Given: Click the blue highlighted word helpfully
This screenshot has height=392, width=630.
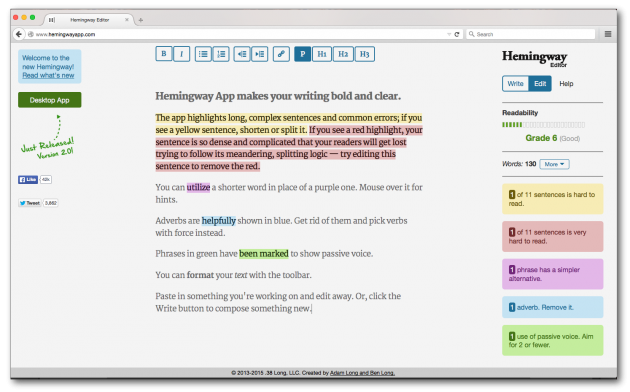Looking at the screenshot, I should 219,220.
